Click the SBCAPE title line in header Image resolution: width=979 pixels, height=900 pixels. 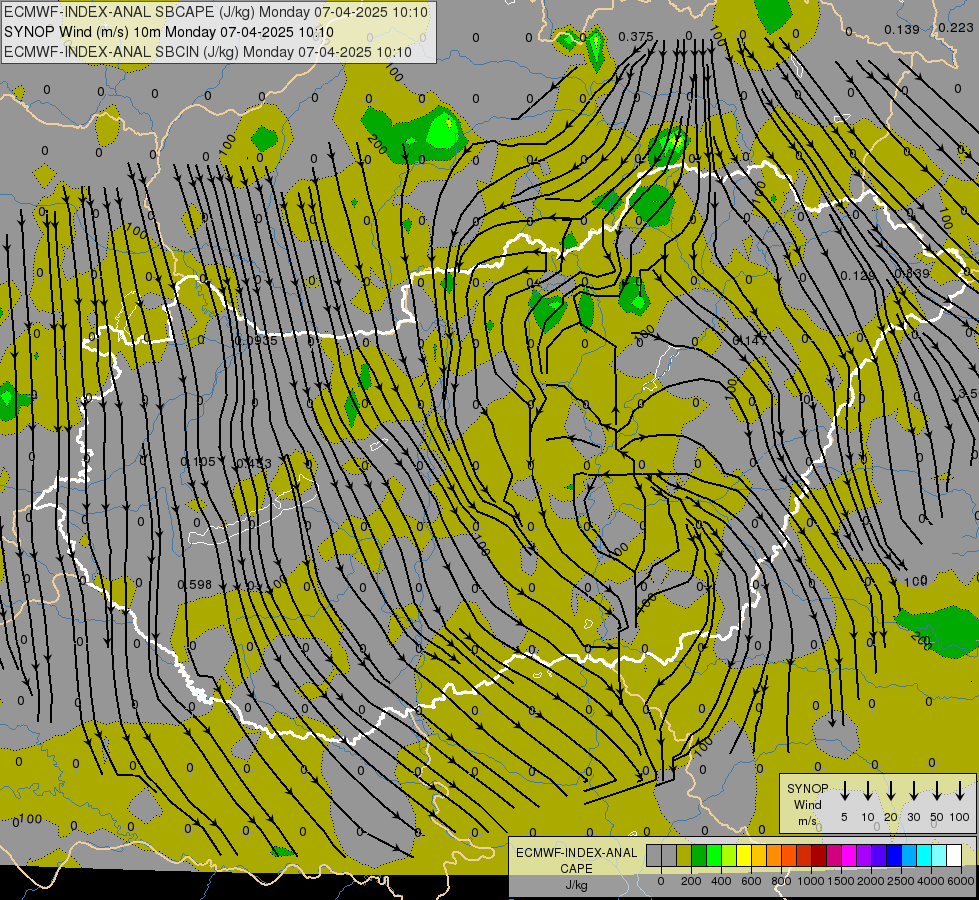pos(216,12)
